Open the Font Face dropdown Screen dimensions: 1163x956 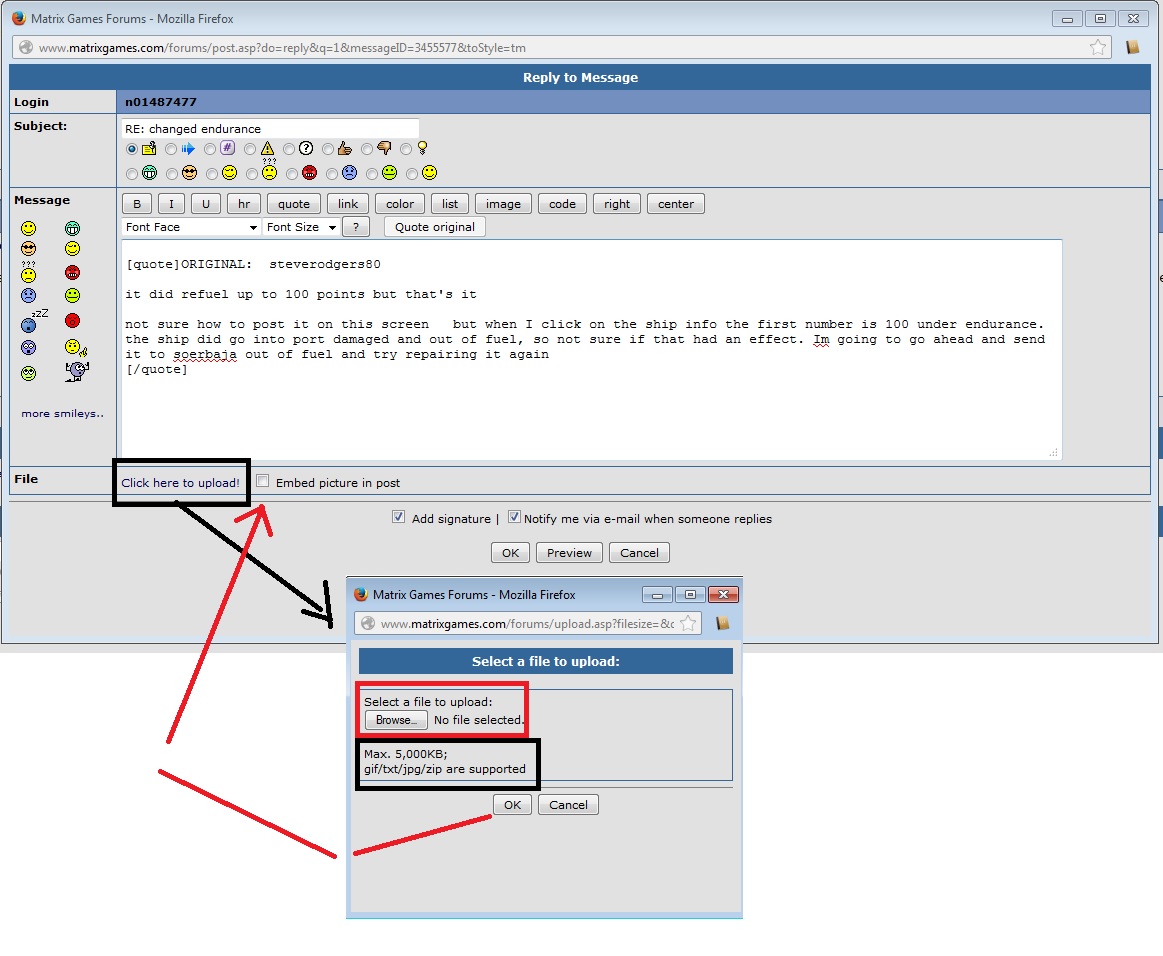coord(191,227)
